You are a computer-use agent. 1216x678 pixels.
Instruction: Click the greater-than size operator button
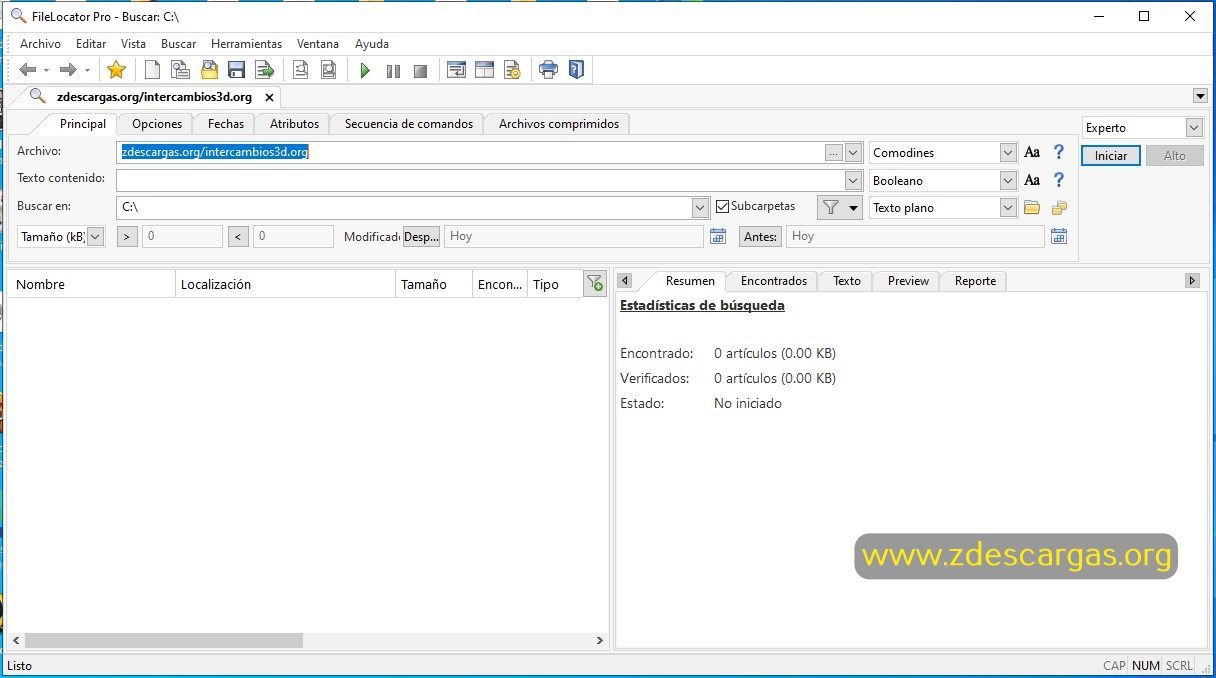[127, 237]
